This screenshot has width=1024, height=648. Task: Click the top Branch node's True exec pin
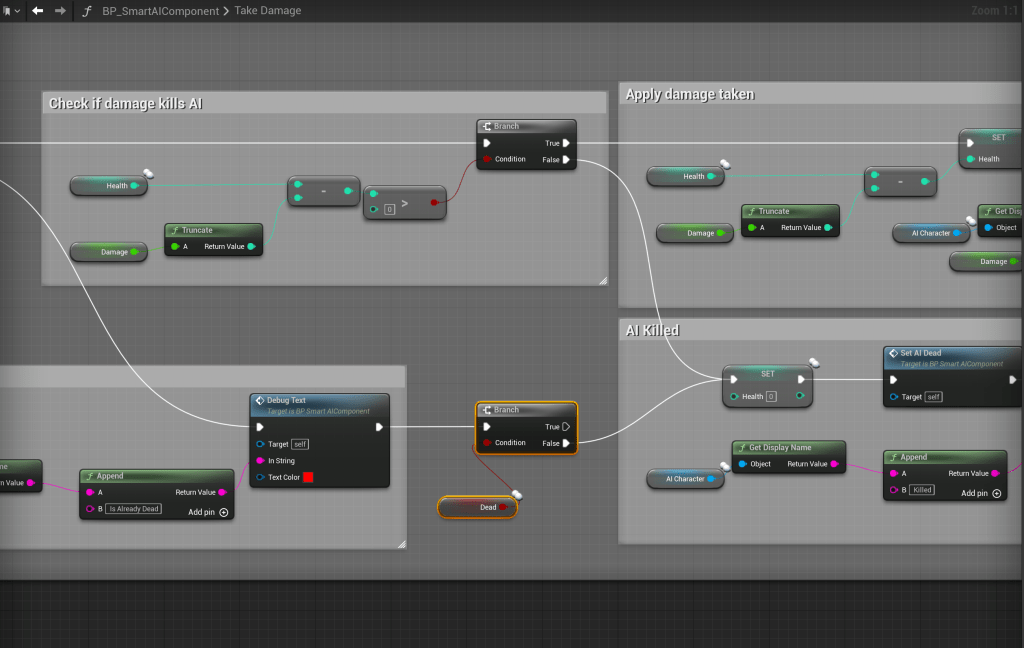click(x=566, y=143)
